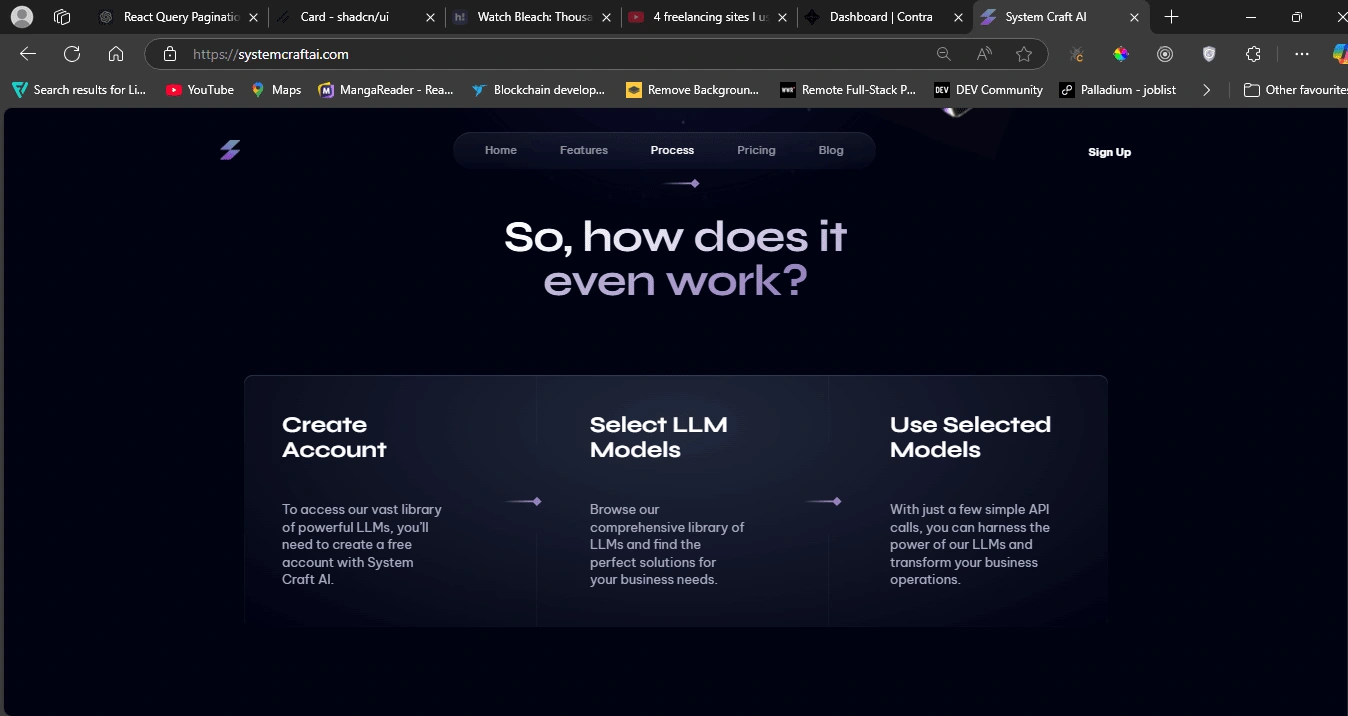Image resolution: width=1348 pixels, height=716 pixels.
Task: Open the tab actions workspace icon
Action: point(62,17)
